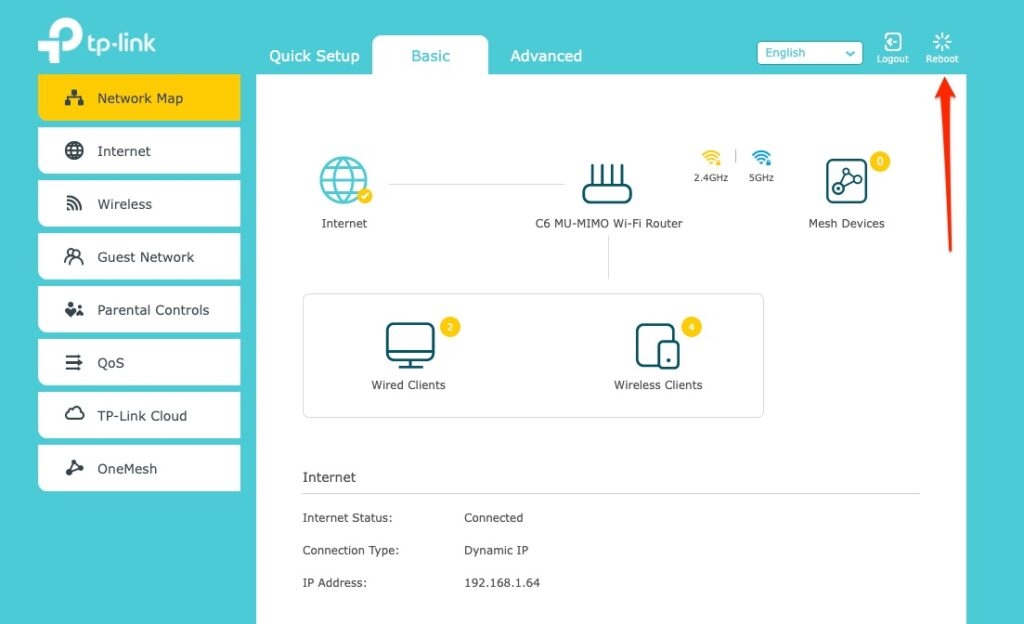Open the OneMesh sidebar item
Viewport: 1024px width, 624px height.
coord(139,468)
